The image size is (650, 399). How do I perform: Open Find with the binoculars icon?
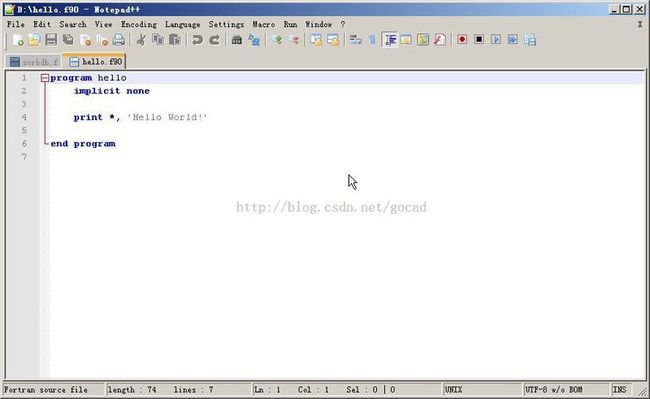[x=237, y=40]
